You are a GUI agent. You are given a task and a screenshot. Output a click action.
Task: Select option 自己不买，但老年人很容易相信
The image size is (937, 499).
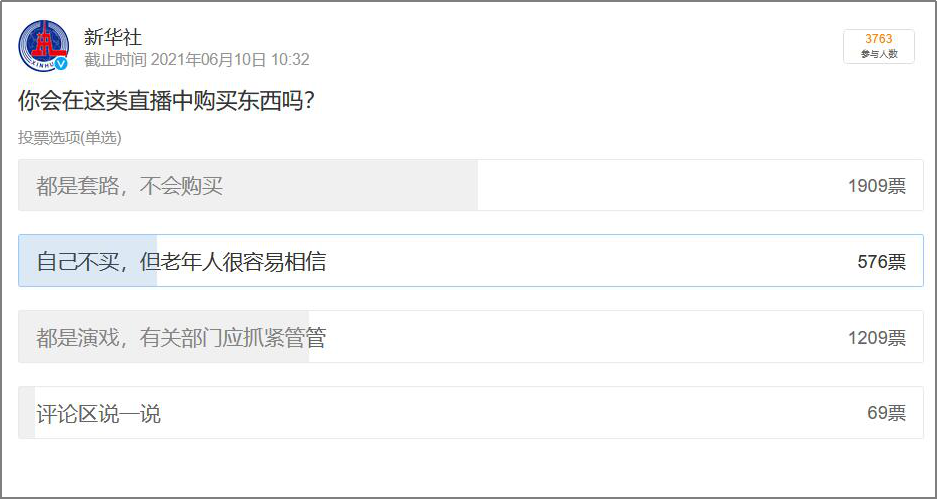(471, 261)
